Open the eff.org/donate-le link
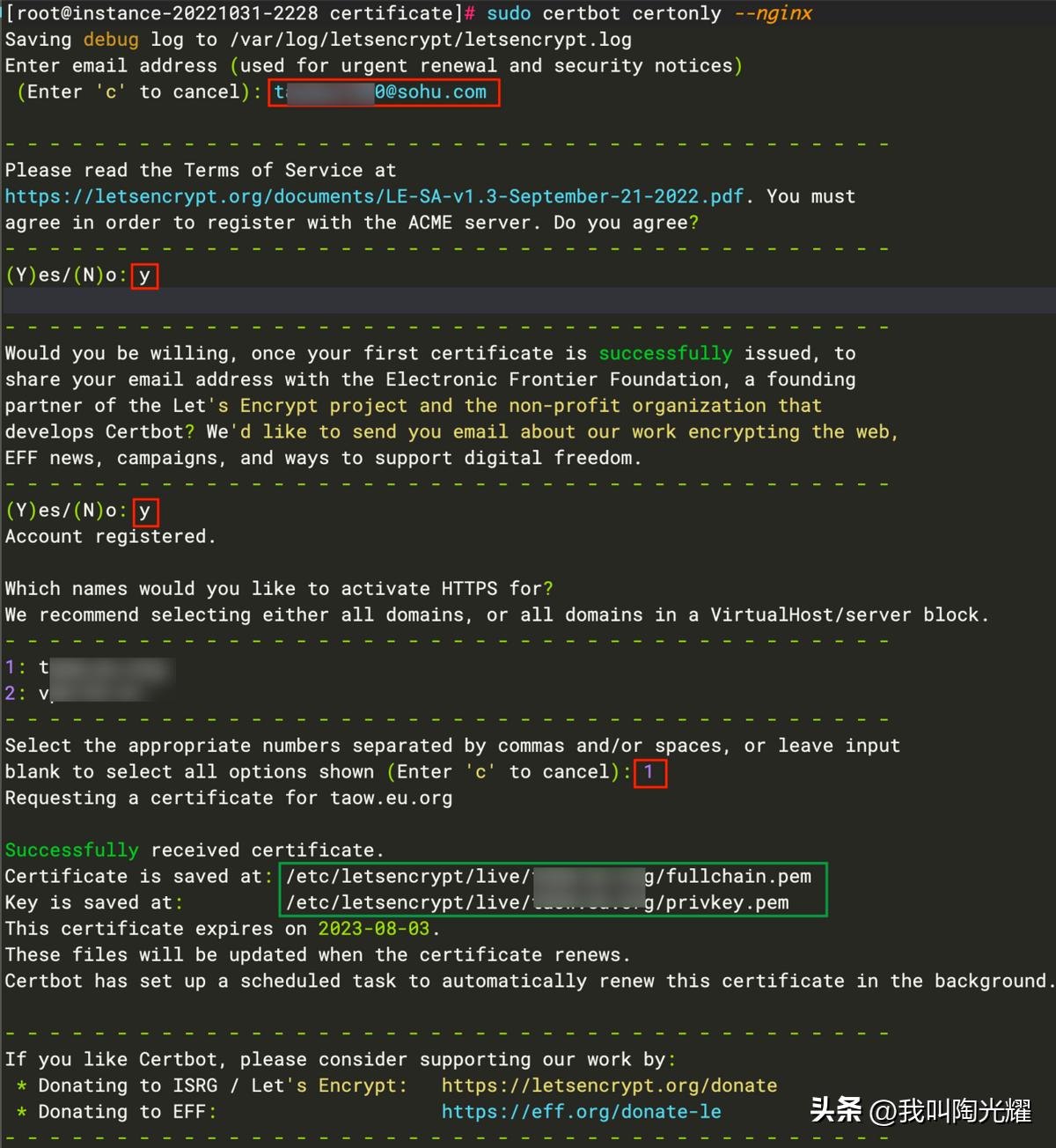The width and height of the screenshot is (1056, 1148). click(x=581, y=1112)
